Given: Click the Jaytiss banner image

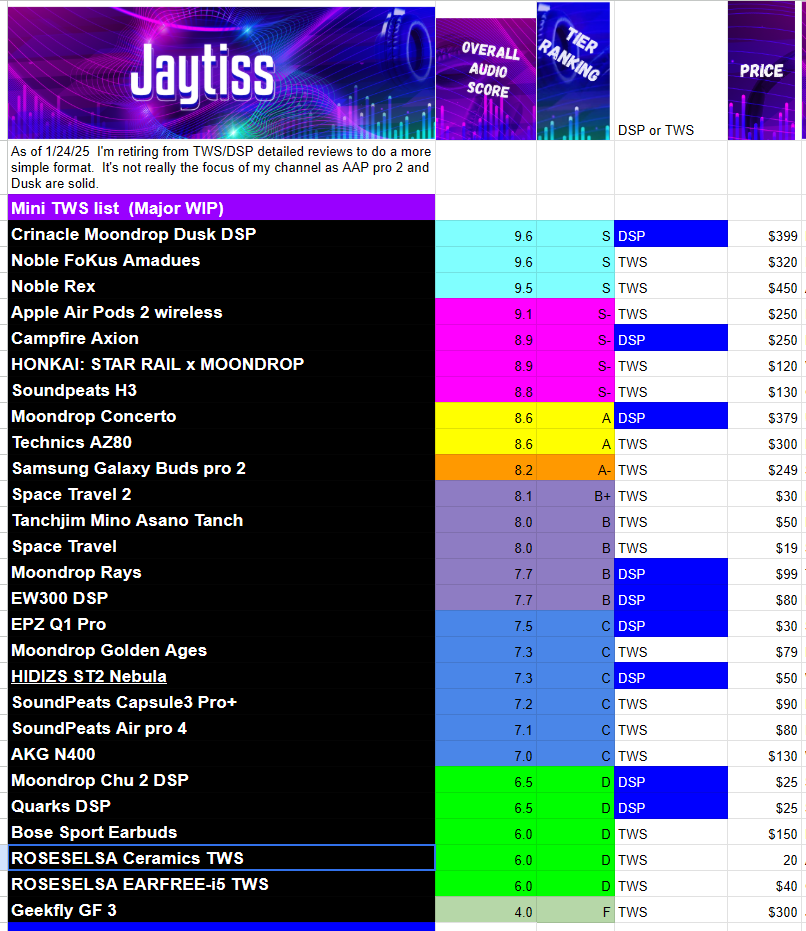Looking at the screenshot, I should click(221, 73).
